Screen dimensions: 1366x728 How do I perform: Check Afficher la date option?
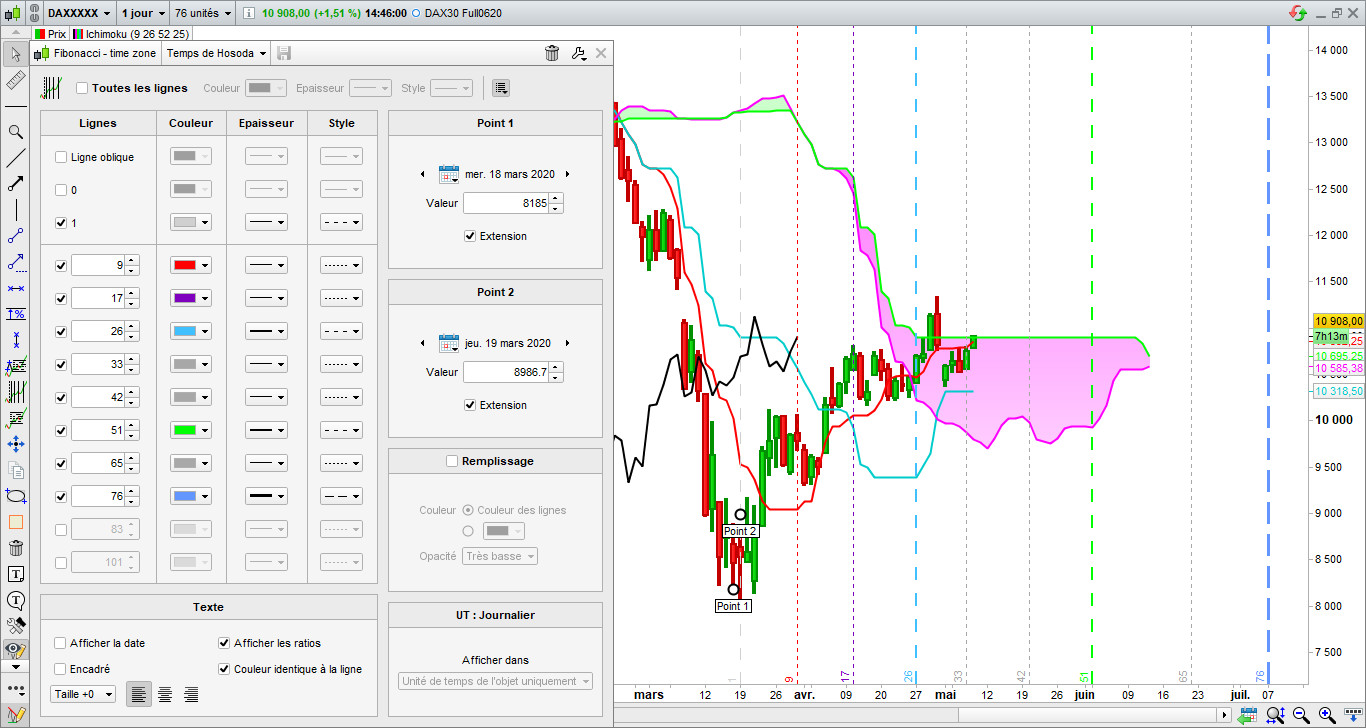61,643
